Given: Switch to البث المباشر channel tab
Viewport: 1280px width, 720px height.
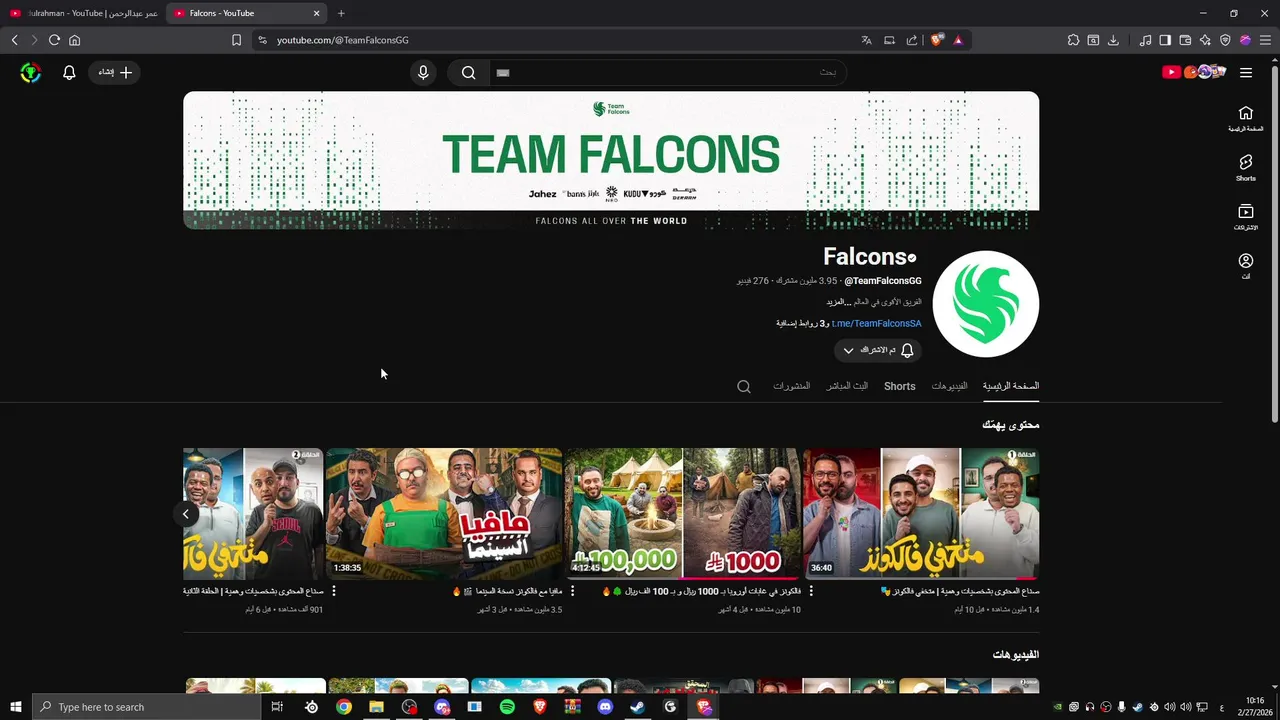Looking at the screenshot, I should click(x=847, y=386).
